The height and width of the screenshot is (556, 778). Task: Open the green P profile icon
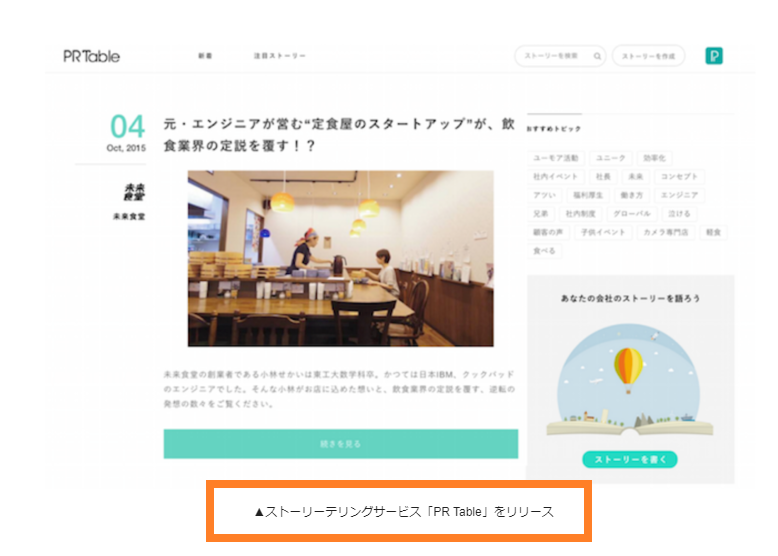713,56
